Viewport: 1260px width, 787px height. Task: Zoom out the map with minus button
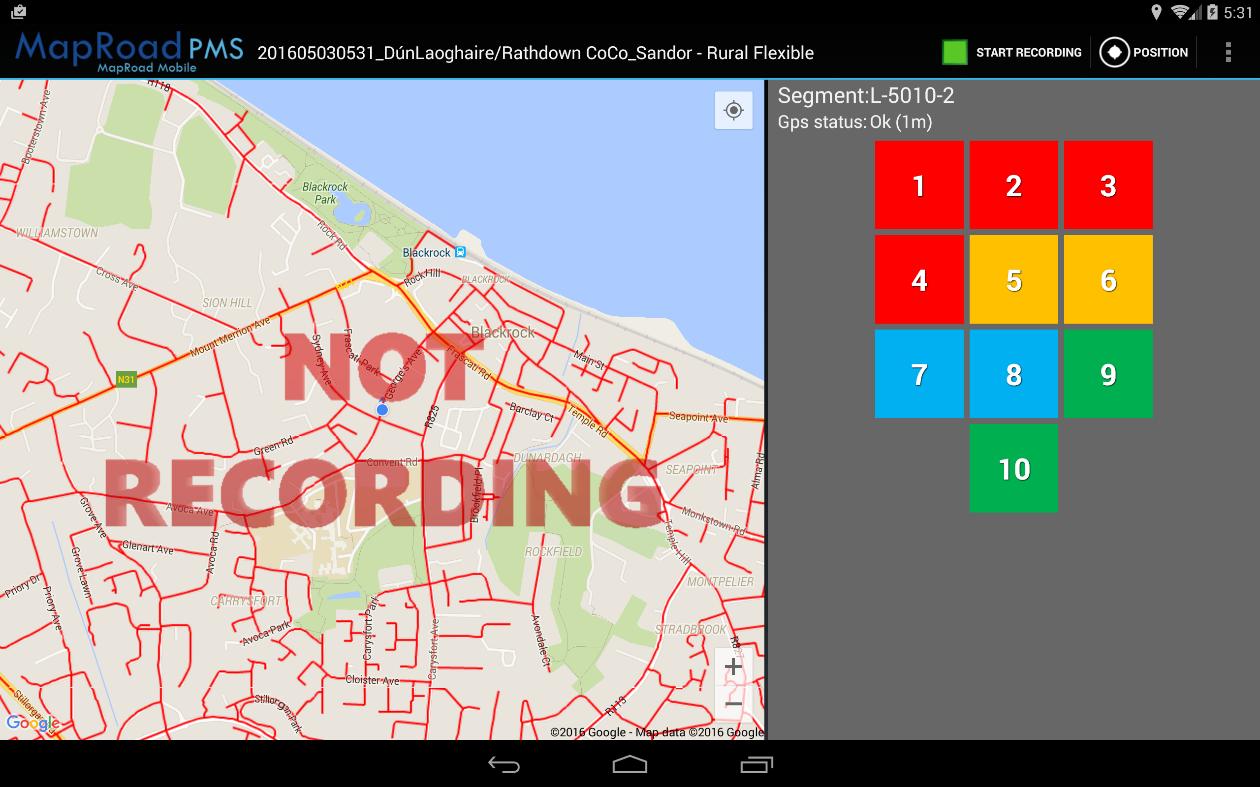(733, 704)
